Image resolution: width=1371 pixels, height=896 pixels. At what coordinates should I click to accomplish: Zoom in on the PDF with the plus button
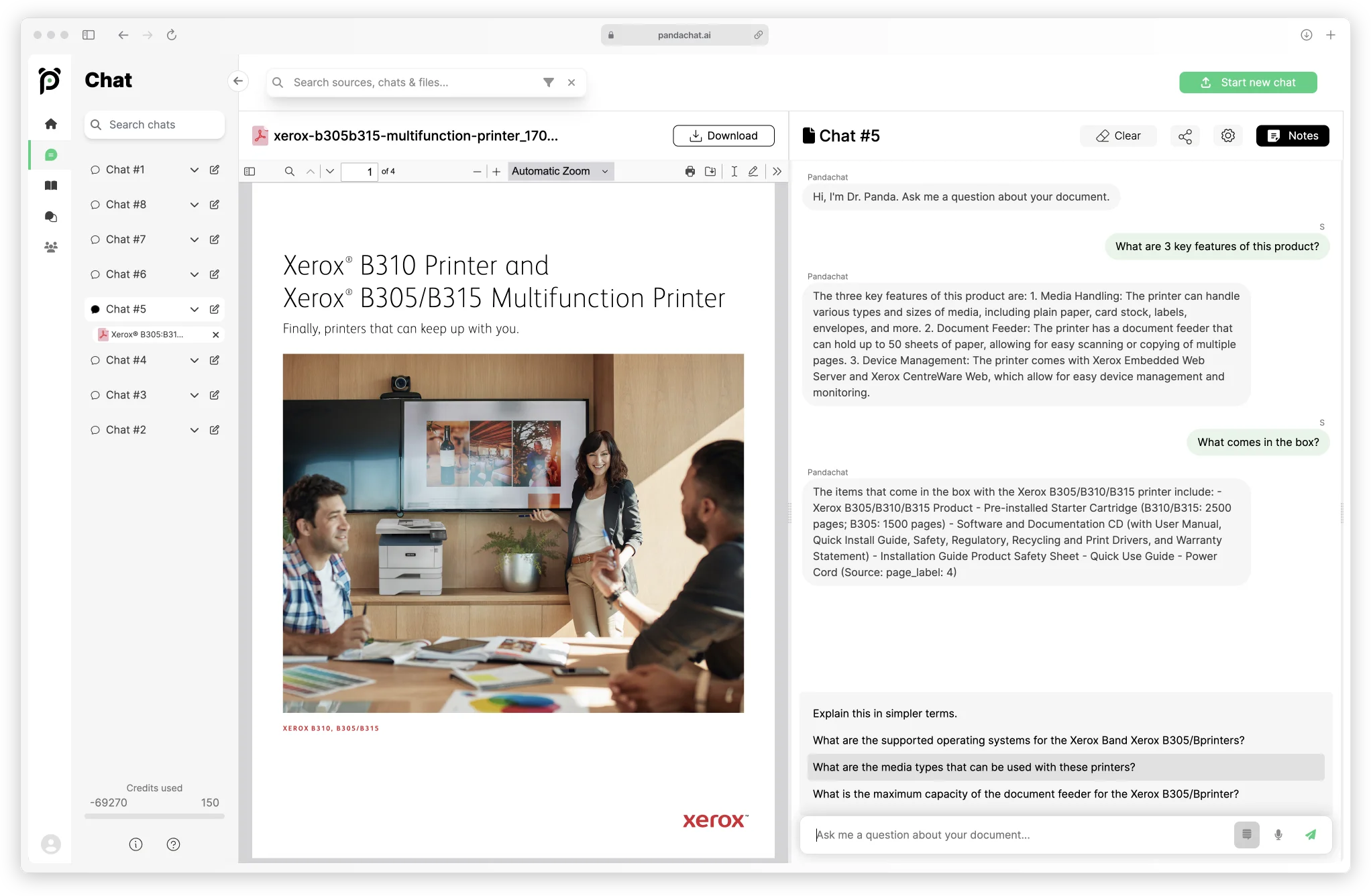click(x=496, y=172)
